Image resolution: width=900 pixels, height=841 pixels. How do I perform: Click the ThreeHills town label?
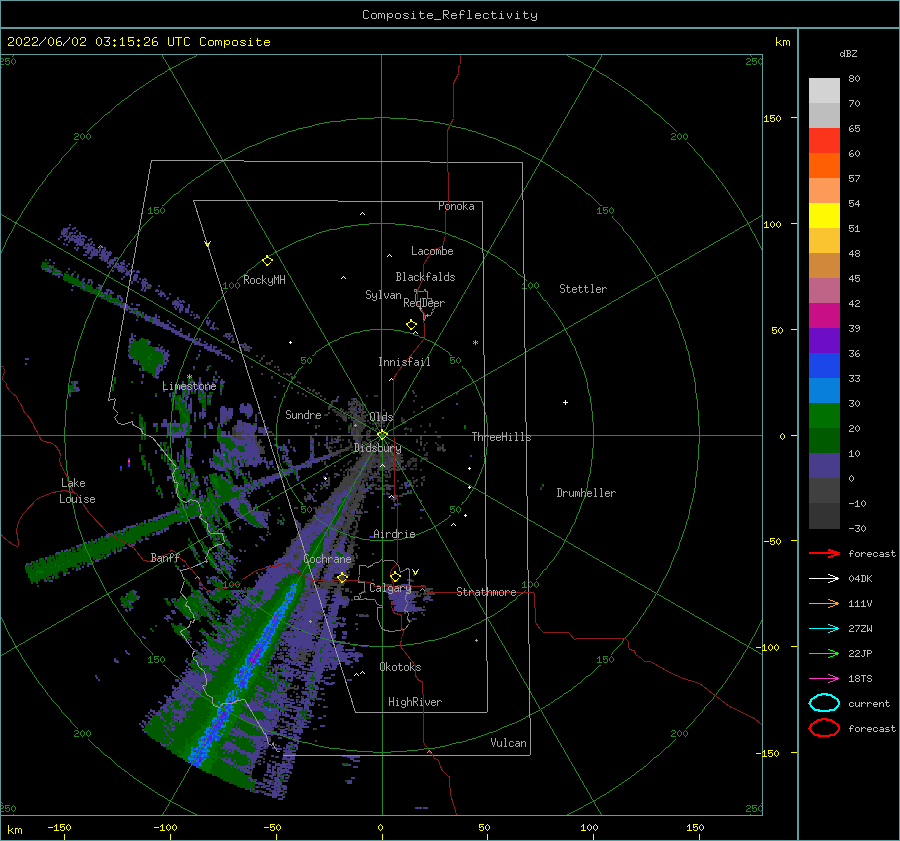[x=501, y=437]
